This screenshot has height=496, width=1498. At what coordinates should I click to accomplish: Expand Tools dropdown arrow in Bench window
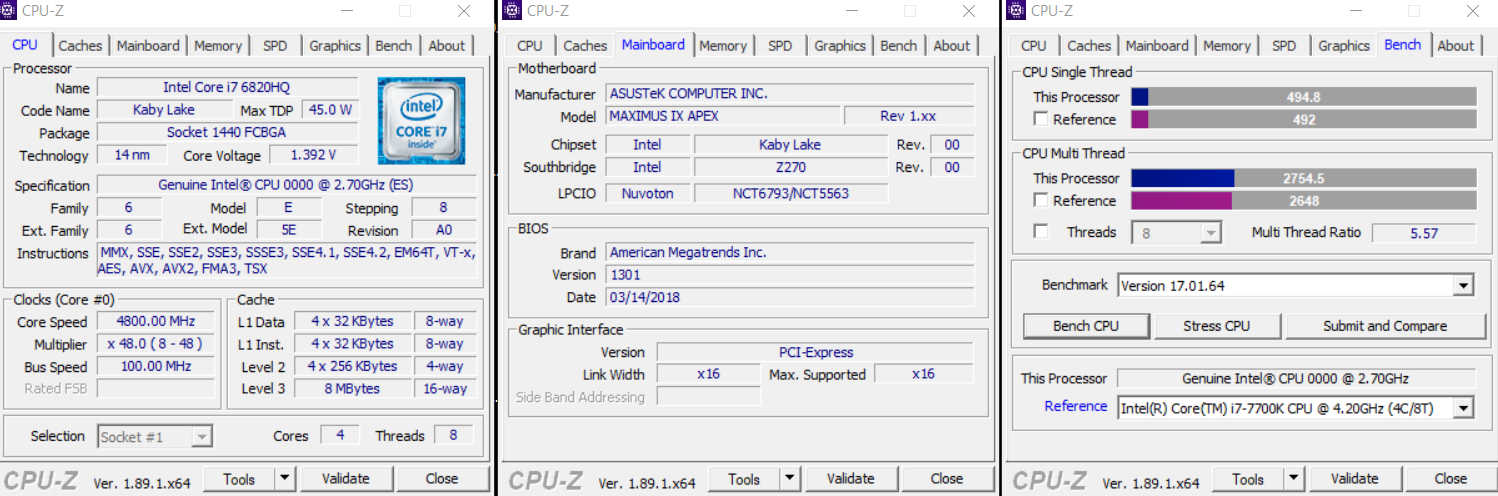[1294, 479]
